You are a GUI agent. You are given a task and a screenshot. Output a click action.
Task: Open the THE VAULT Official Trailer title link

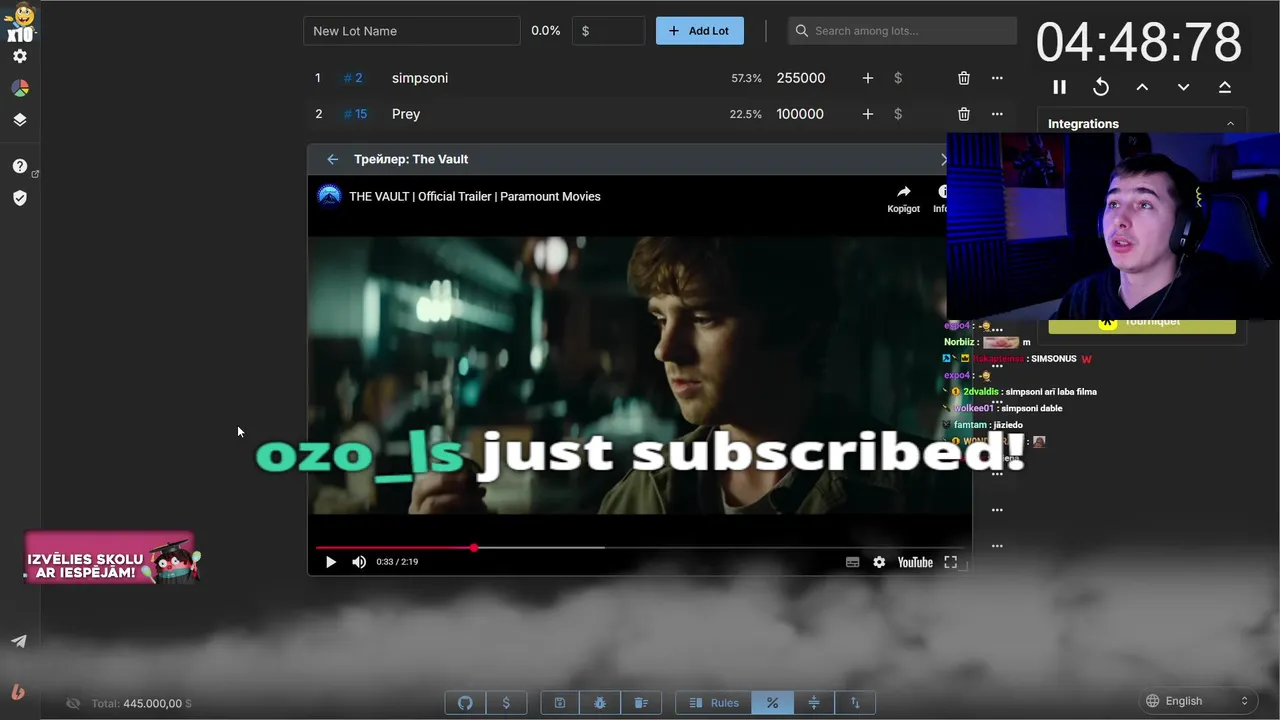tap(475, 196)
